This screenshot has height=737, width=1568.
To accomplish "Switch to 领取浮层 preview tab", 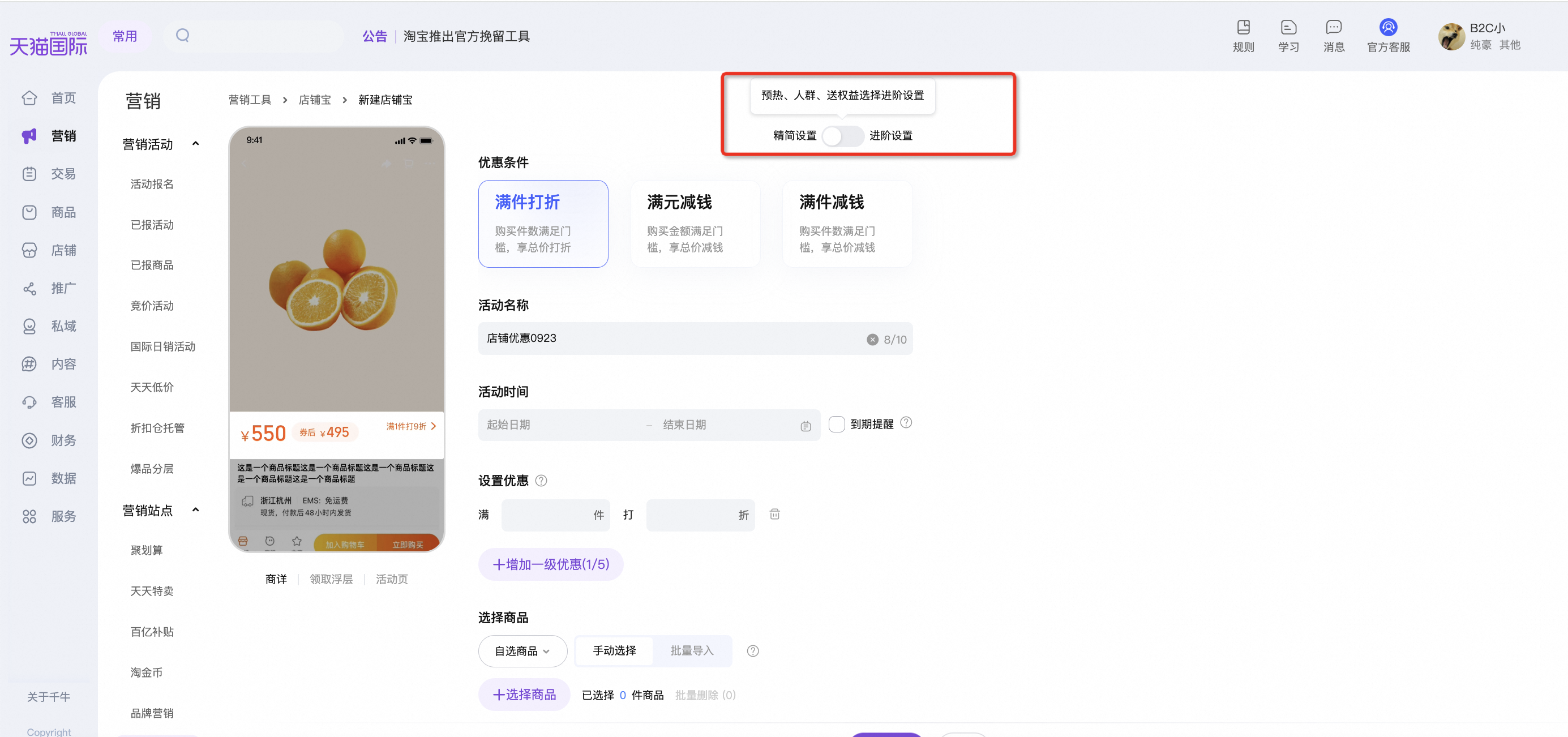I will click(x=331, y=580).
